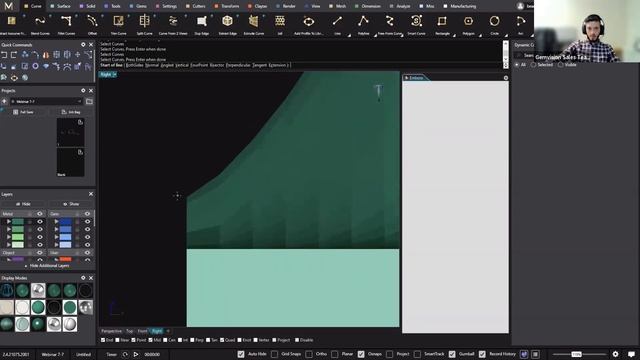Image resolution: width=640 pixels, height=360 pixels.
Task: Click the orange User layer swatch
Action: click(65, 259)
